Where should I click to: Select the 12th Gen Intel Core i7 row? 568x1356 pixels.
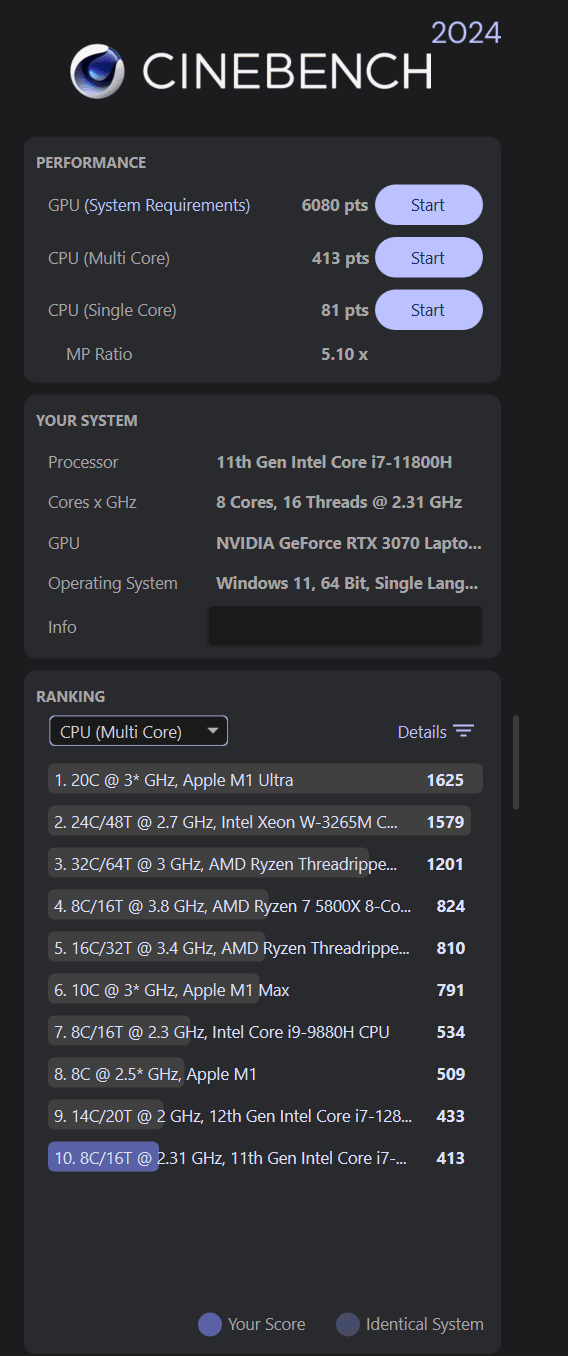click(265, 1115)
